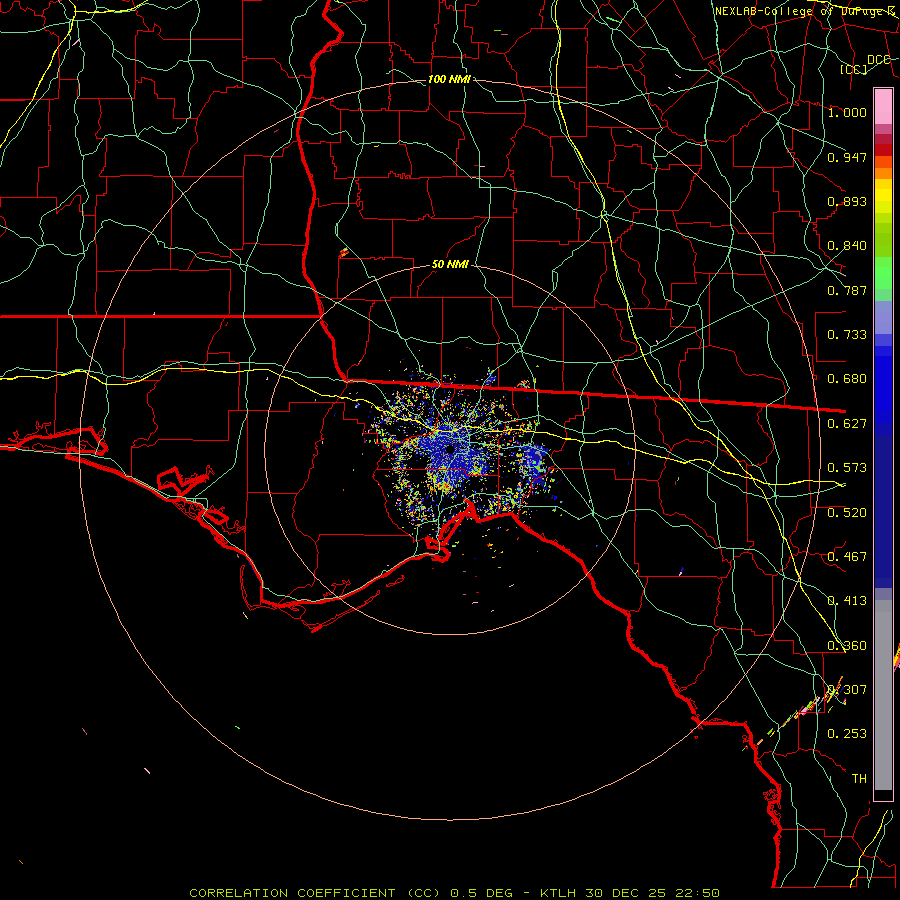Pick the pink segment of color bar
Viewport: 900px width, 900px height.
click(x=883, y=106)
